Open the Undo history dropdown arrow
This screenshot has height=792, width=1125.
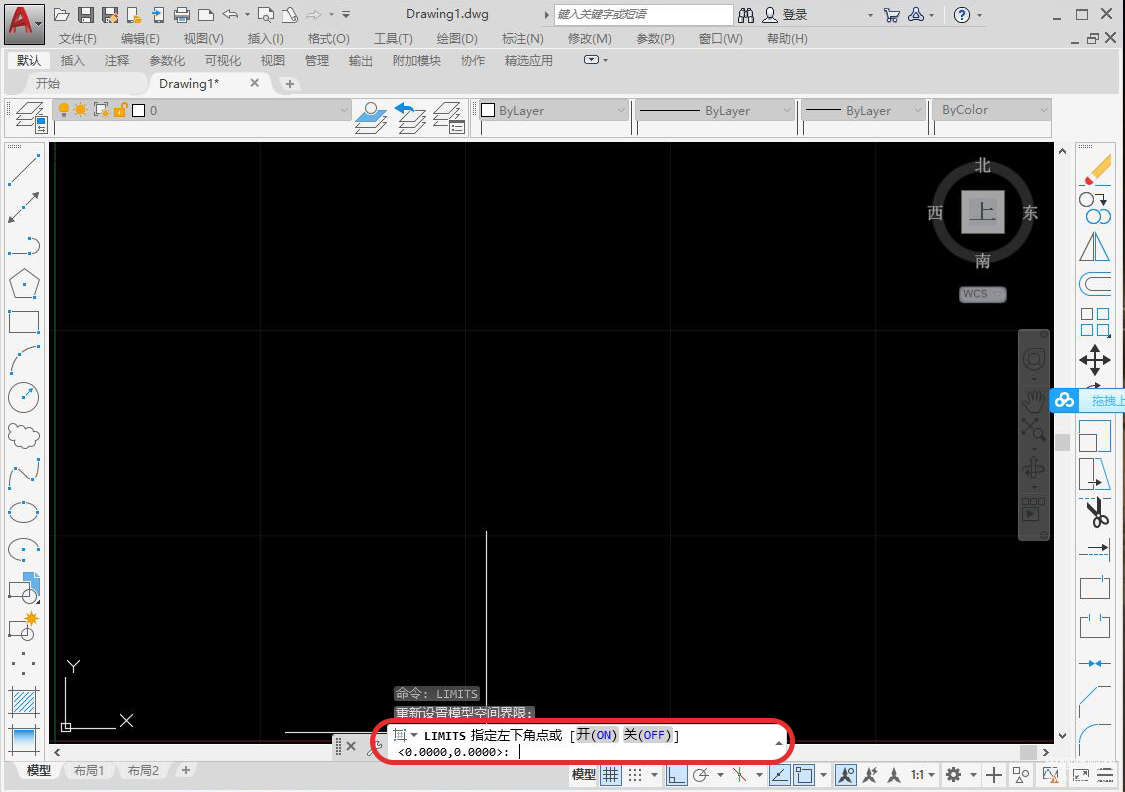248,14
